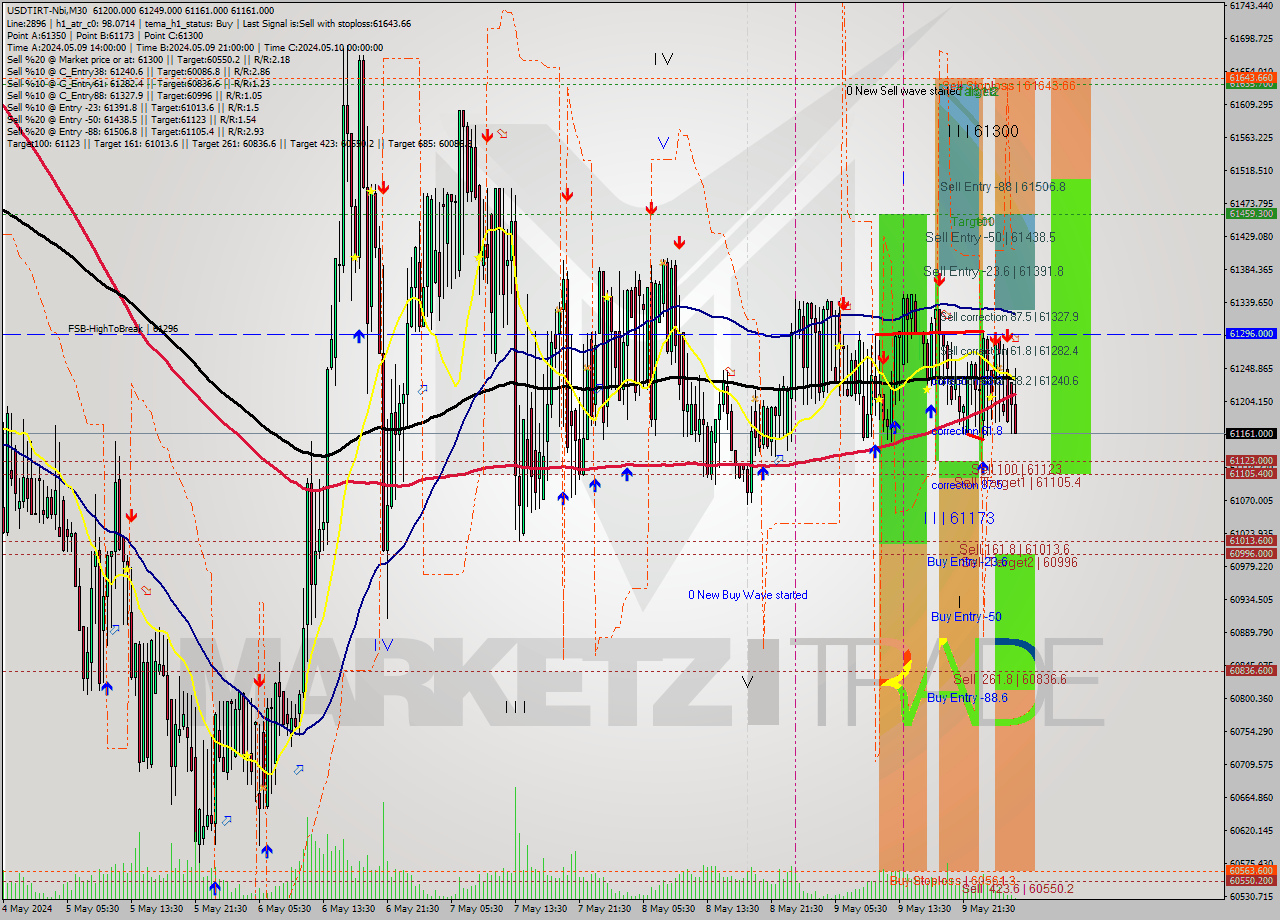Screen dimensions: 1280x920
Task: Select the 60709.575 price axis value
Action: tap(1251, 764)
